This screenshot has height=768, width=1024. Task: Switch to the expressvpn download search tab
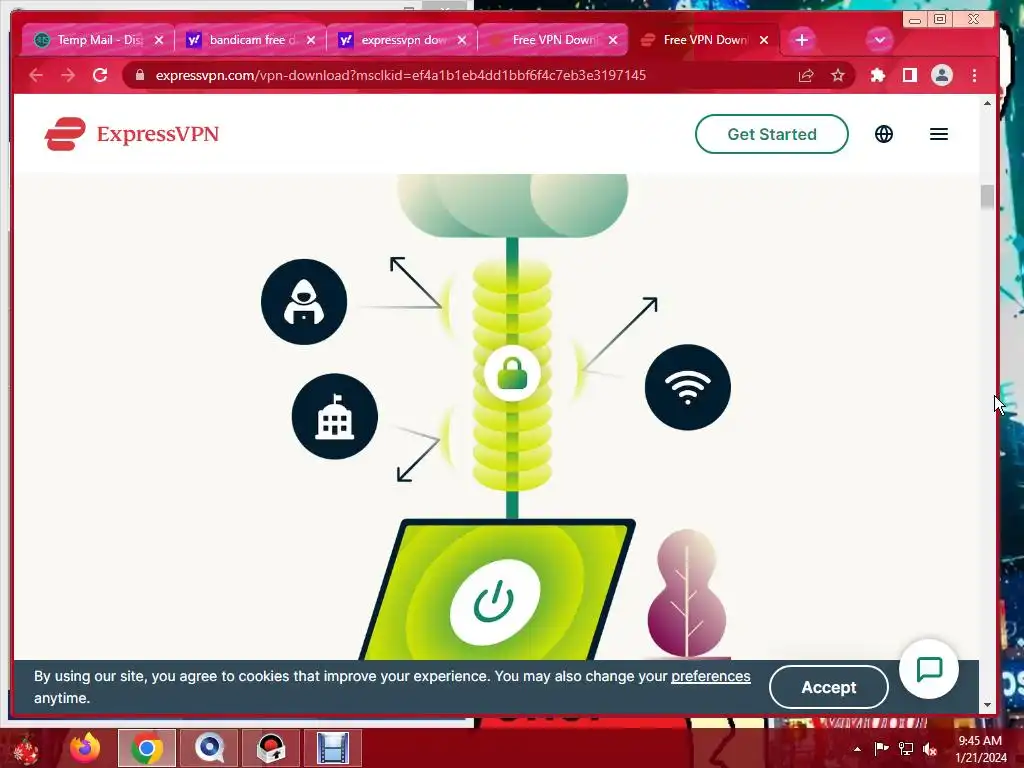click(402, 40)
